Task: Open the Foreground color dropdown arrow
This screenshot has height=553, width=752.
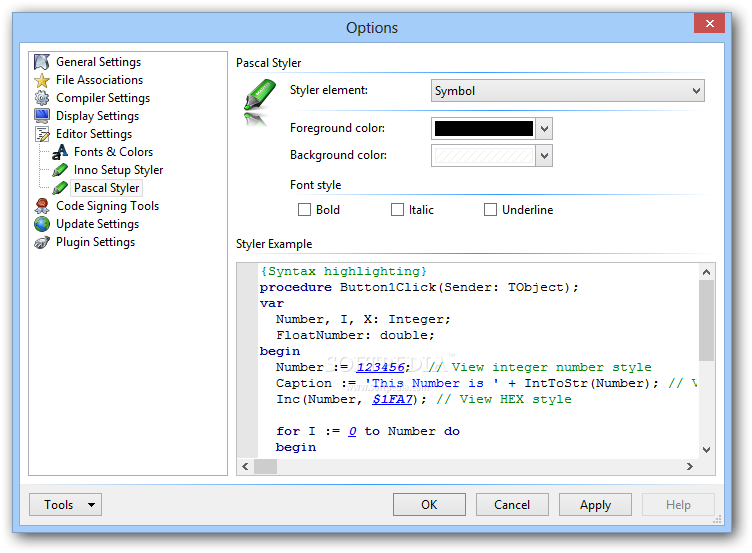Action: 544,129
